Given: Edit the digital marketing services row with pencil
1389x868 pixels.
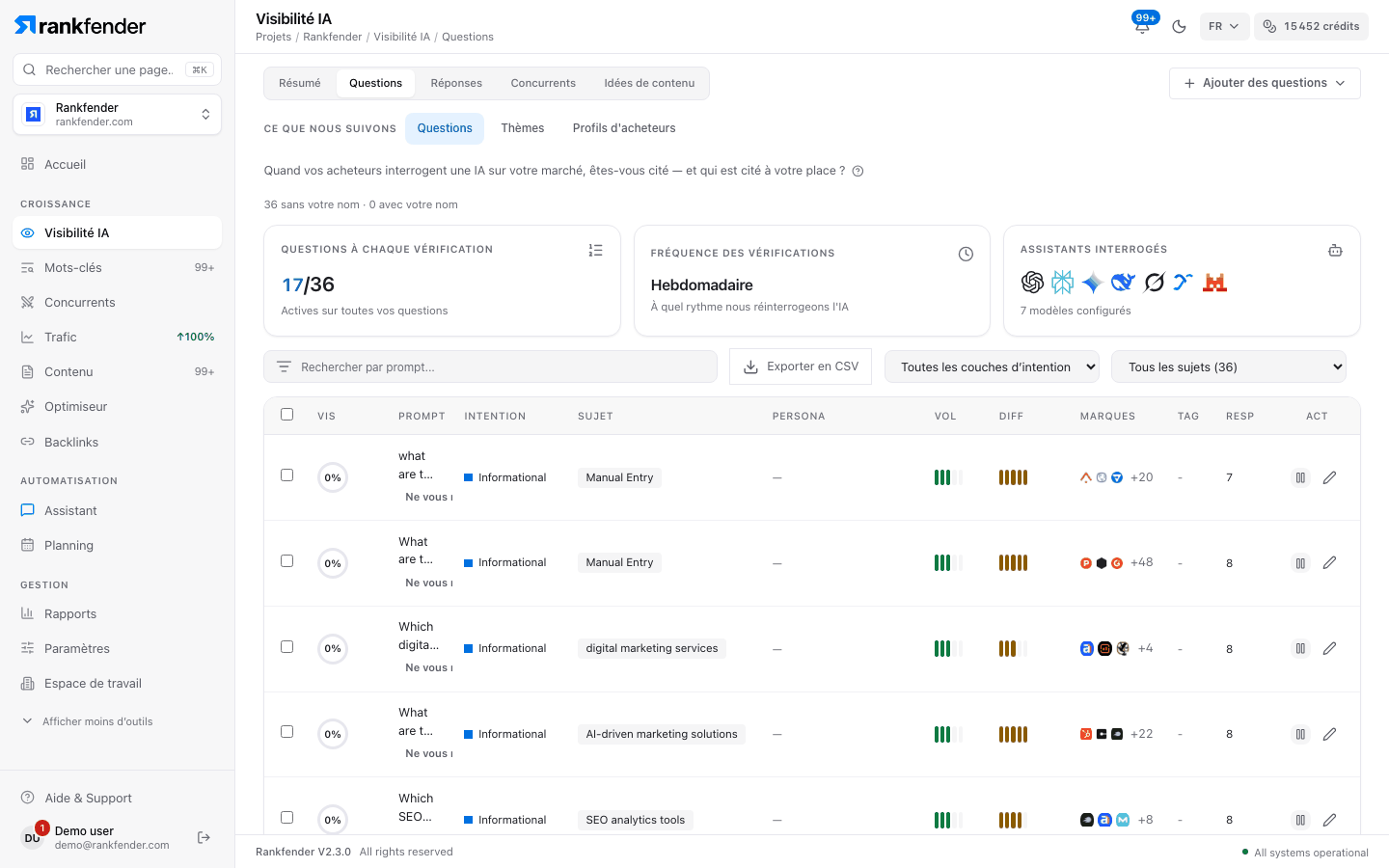Looking at the screenshot, I should (1329, 648).
